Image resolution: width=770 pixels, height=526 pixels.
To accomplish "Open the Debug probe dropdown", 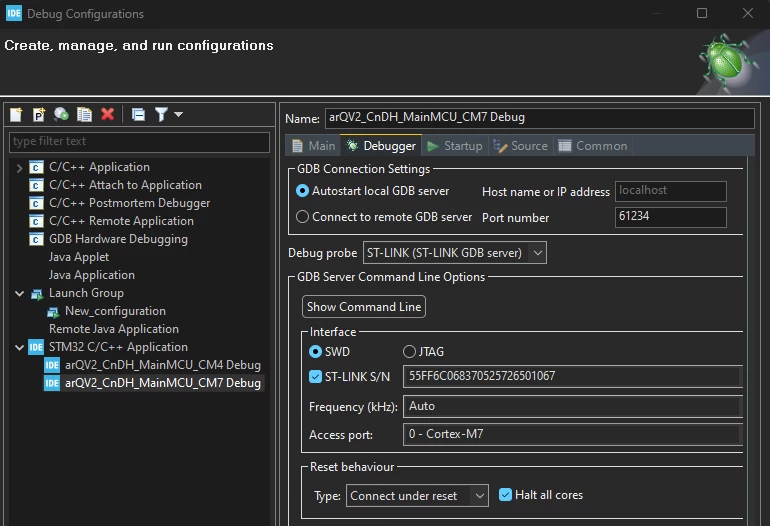I will pyautogui.click(x=455, y=253).
